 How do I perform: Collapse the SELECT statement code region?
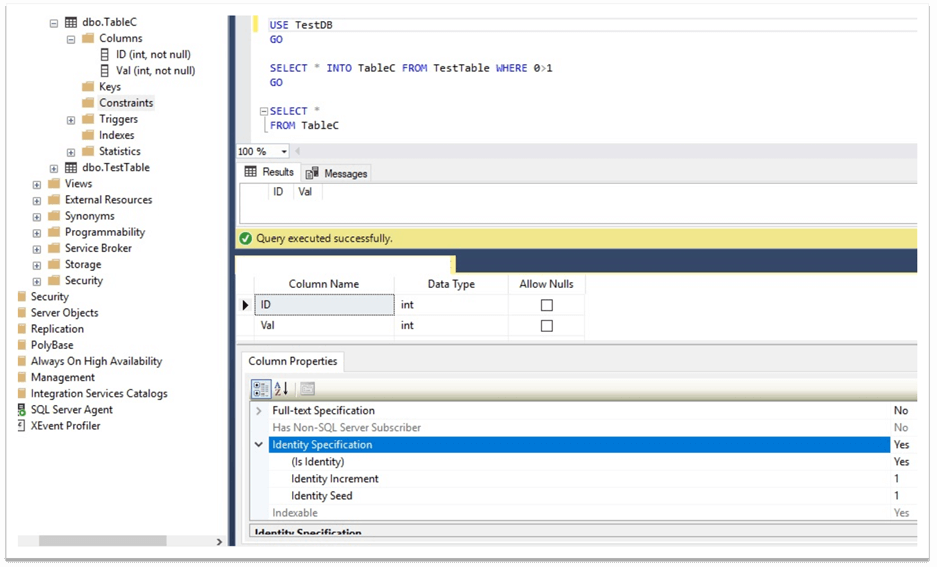click(264, 111)
